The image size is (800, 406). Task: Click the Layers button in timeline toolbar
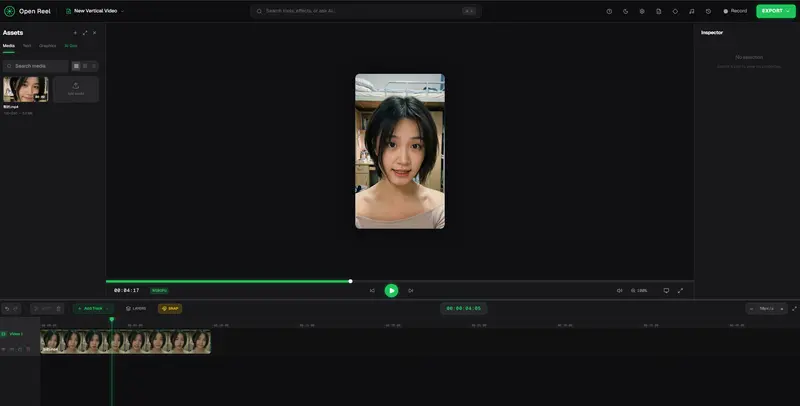coord(136,309)
